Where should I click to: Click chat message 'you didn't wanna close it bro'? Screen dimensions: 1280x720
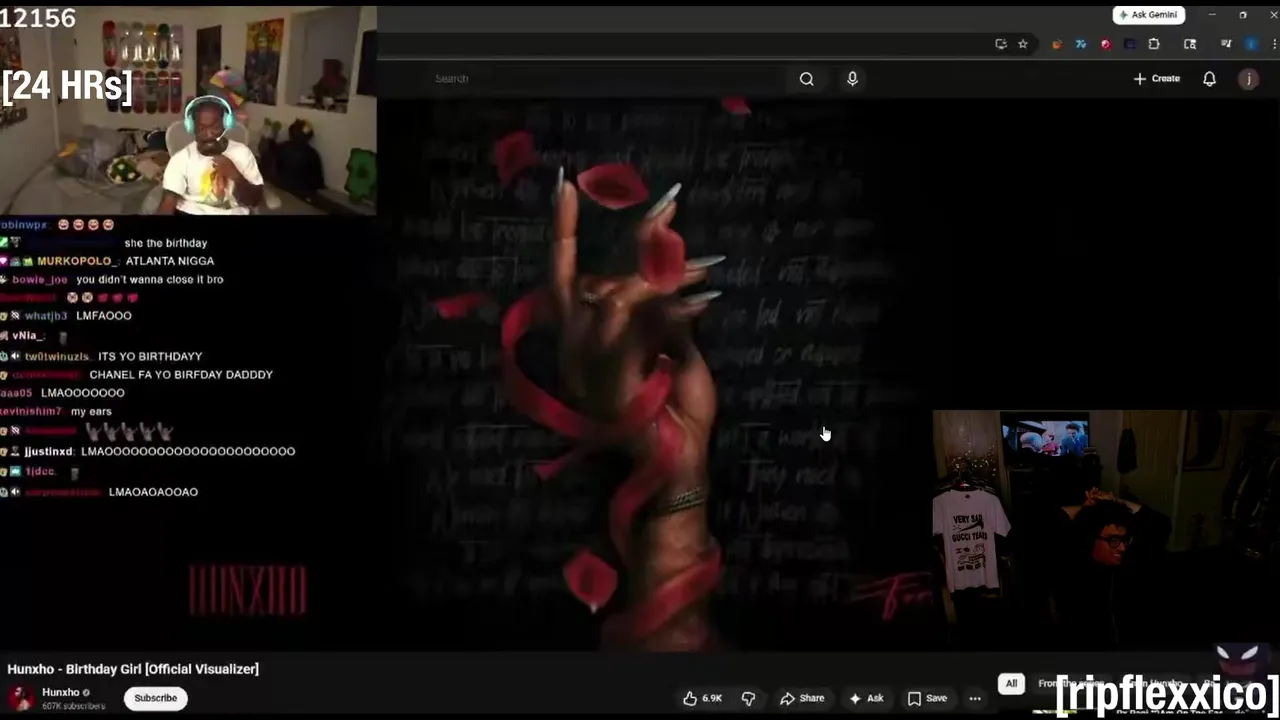click(150, 280)
